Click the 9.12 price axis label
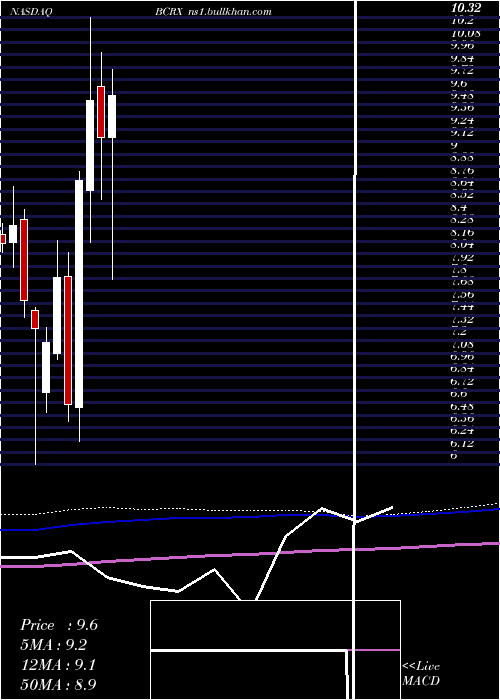 click(462, 133)
